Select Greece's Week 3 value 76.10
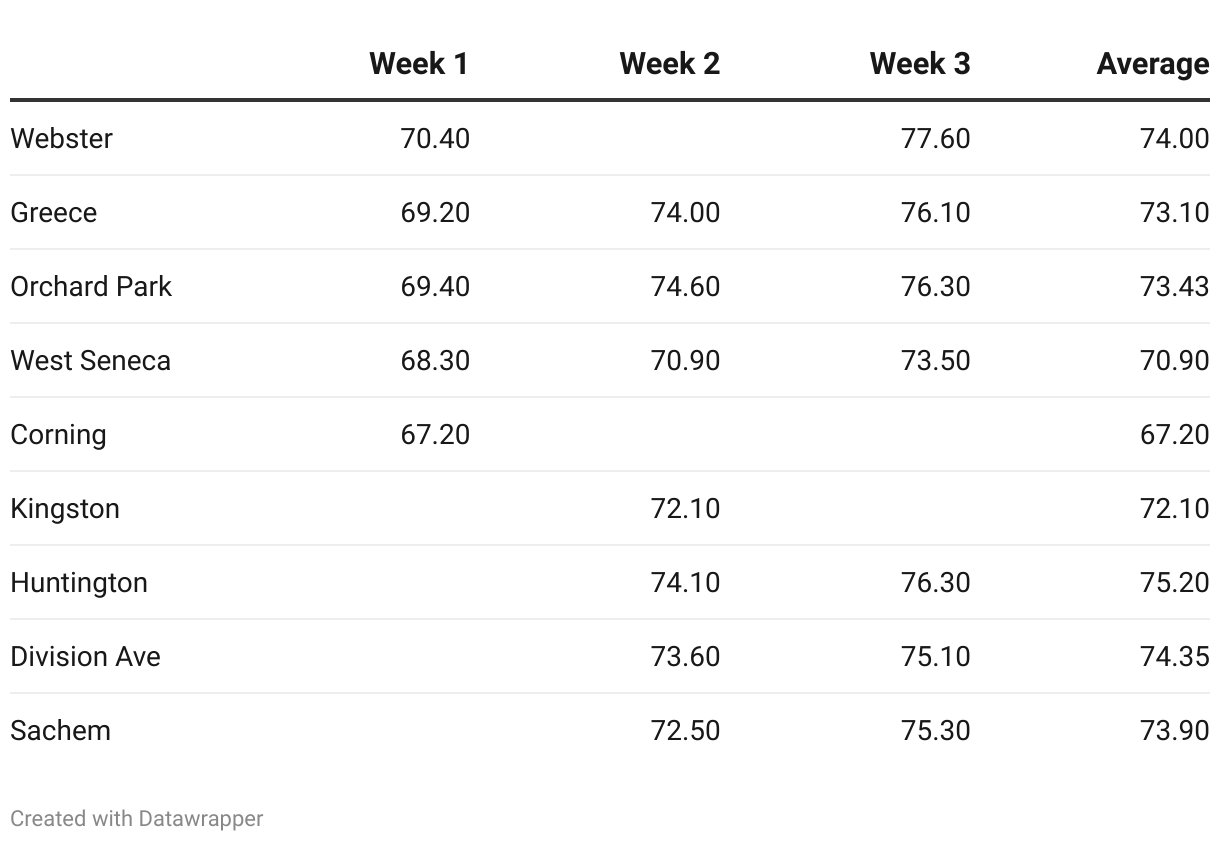Viewport: 1220px width, 842px height. click(x=935, y=212)
